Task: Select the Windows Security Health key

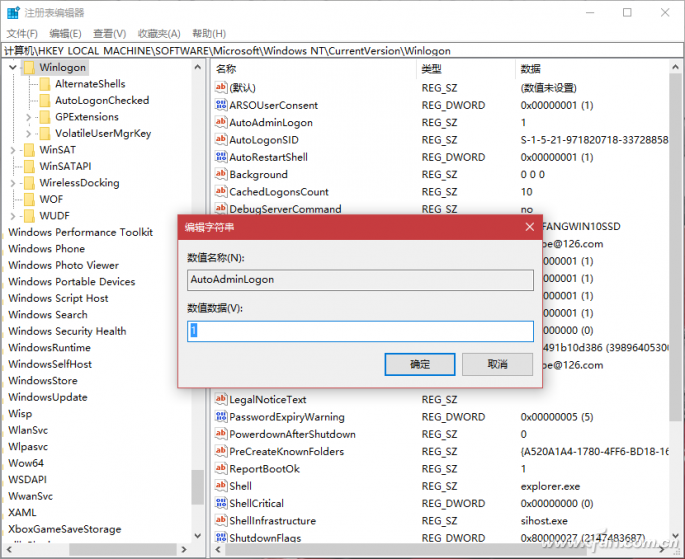Action: click(x=67, y=331)
